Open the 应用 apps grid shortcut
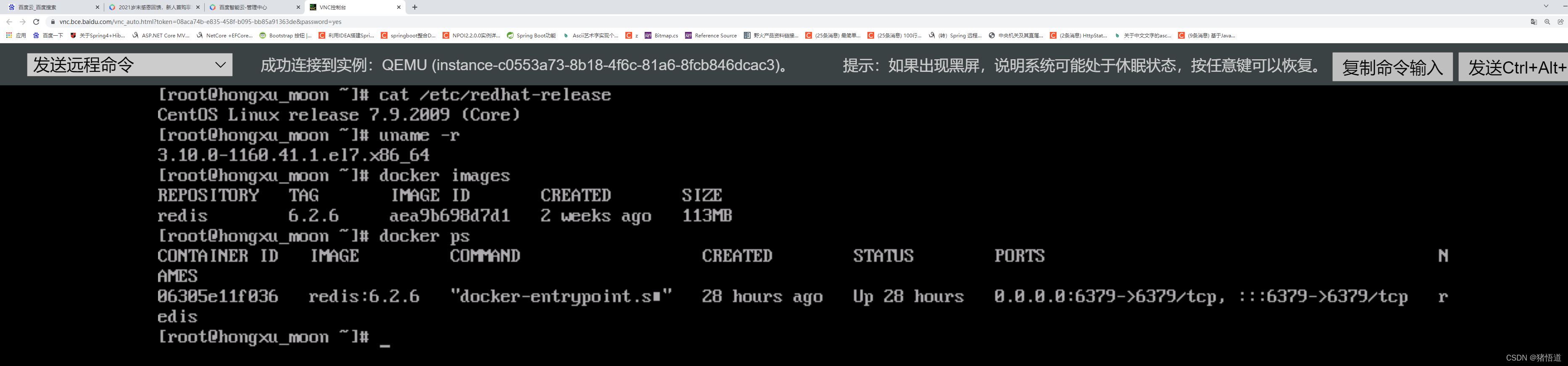The width and height of the screenshot is (1568, 366). 16,35
